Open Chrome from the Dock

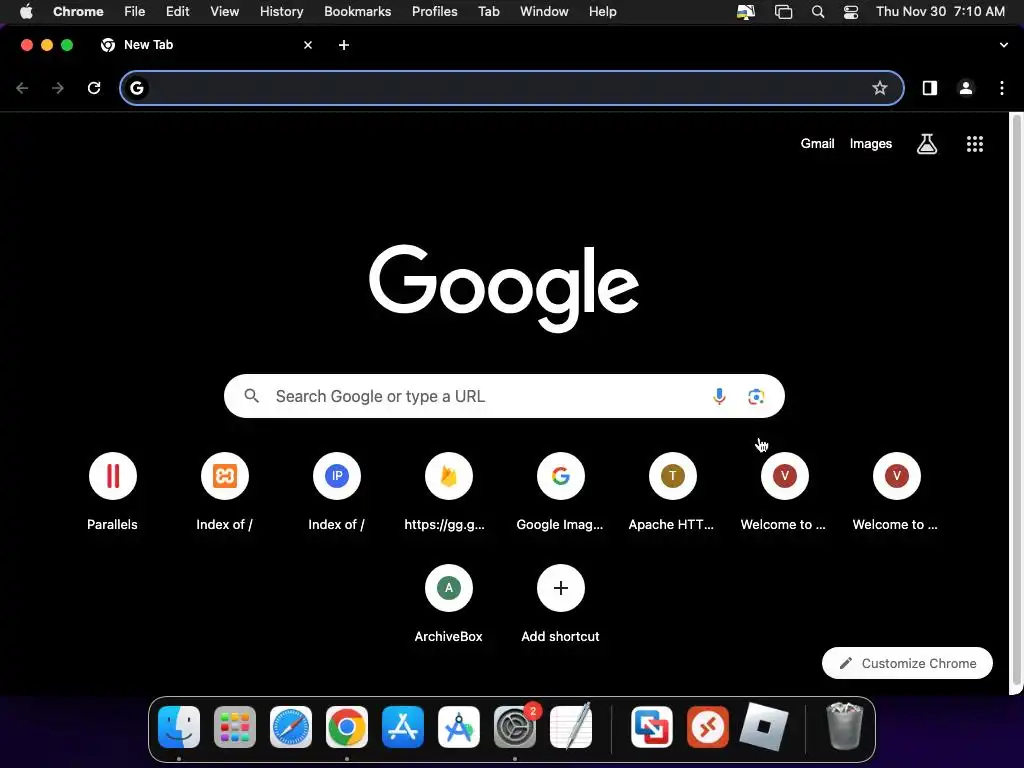tap(347, 727)
